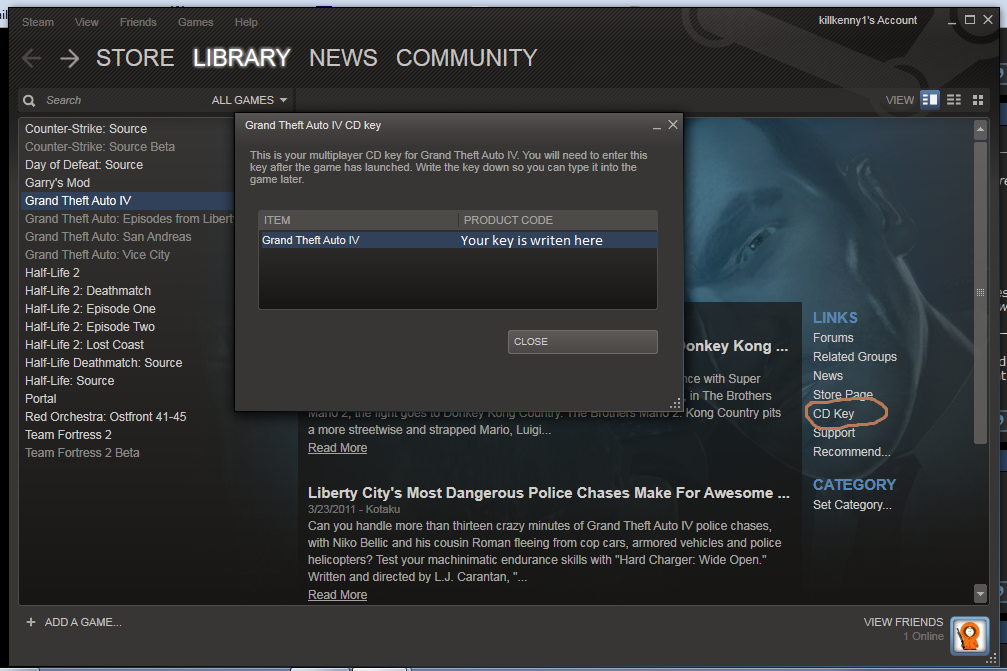Go forward with the right arrow

coord(69,58)
